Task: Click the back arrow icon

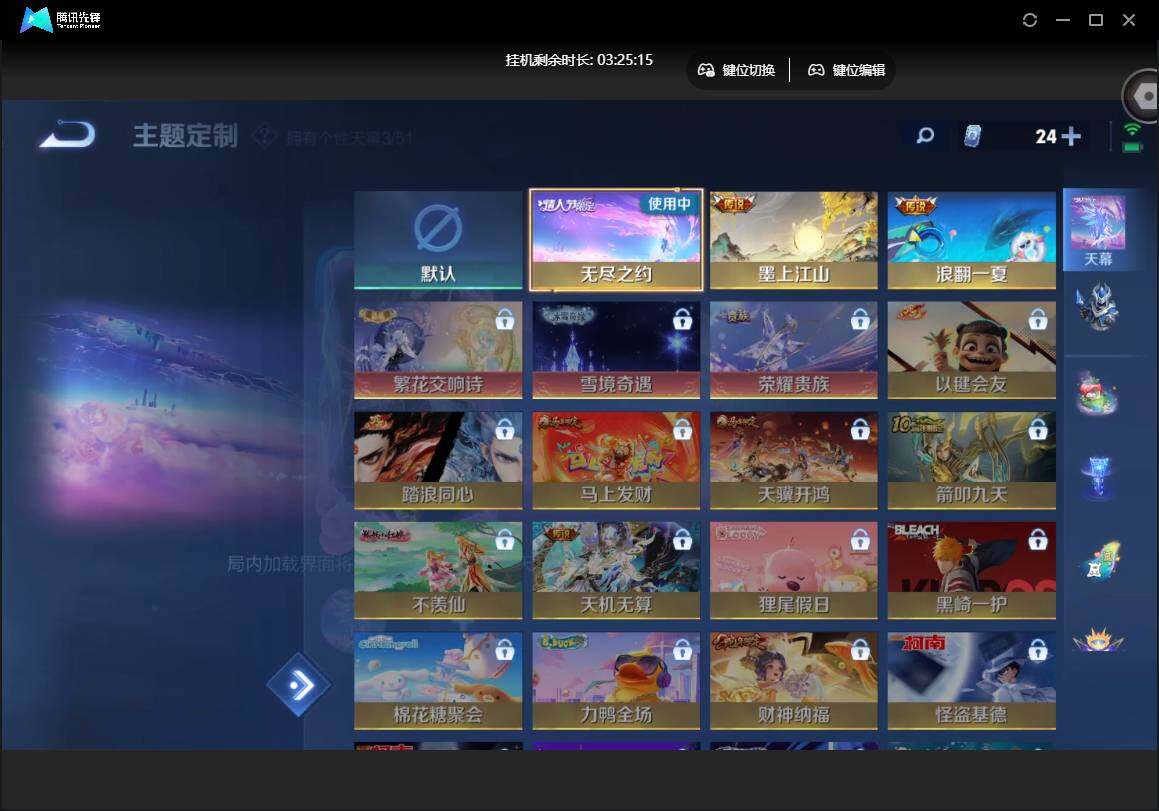Action: 67,135
